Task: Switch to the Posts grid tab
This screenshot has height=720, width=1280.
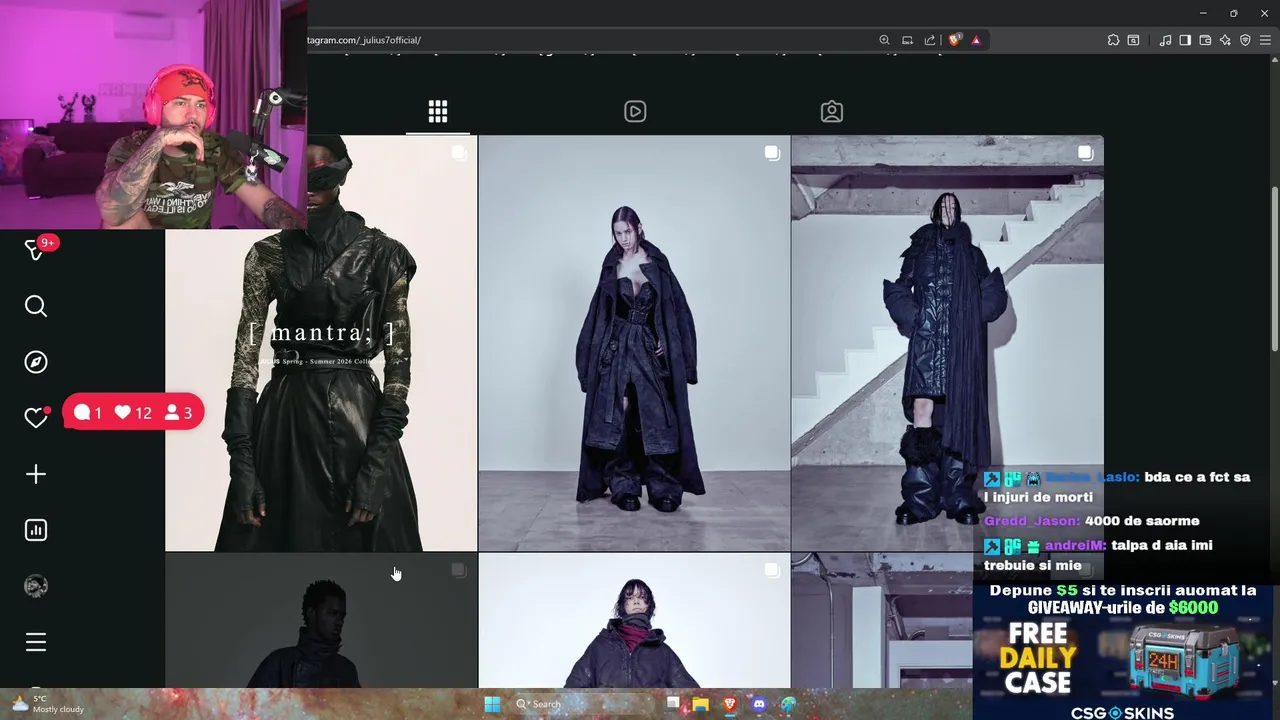Action: tap(438, 111)
